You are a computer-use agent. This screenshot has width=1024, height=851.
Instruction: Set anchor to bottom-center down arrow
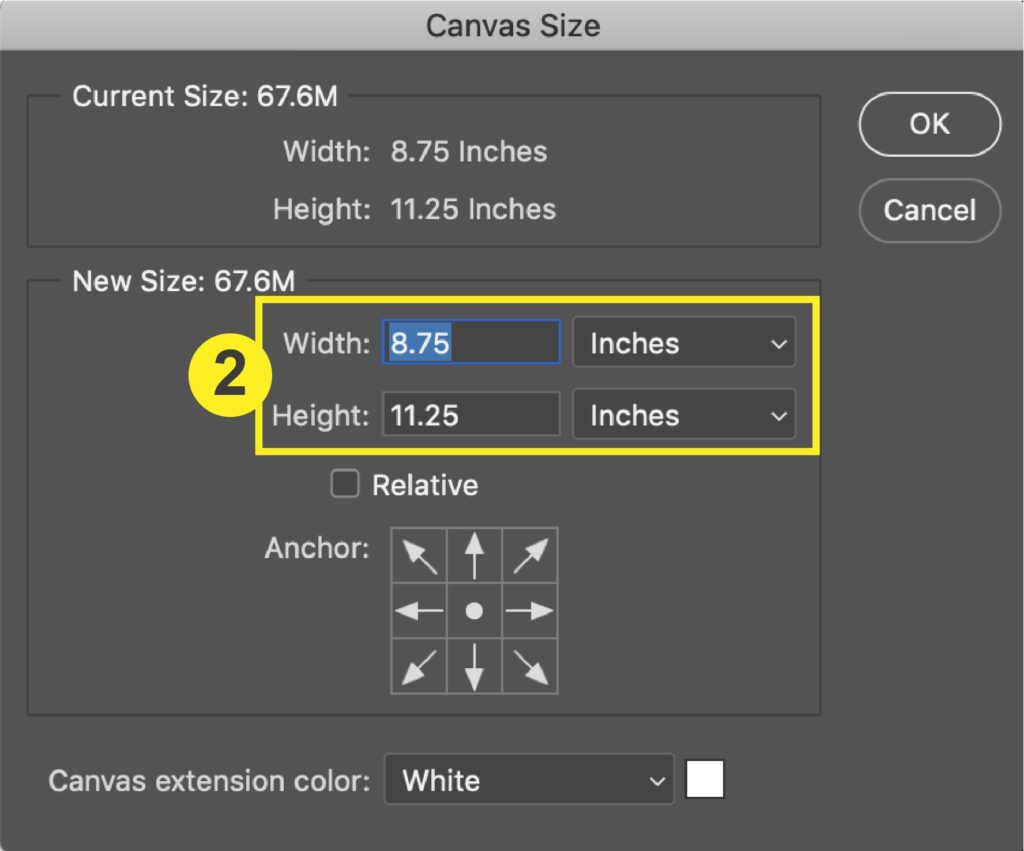(x=475, y=666)
